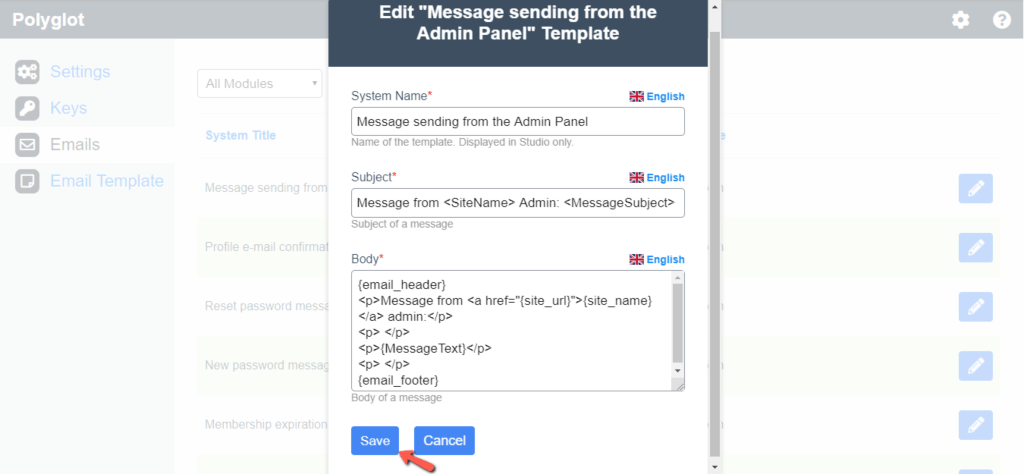Open the All Modules dropdown
Image resolution: width=1024 pixels, height=474 pixels.
(x=260, y=84)
